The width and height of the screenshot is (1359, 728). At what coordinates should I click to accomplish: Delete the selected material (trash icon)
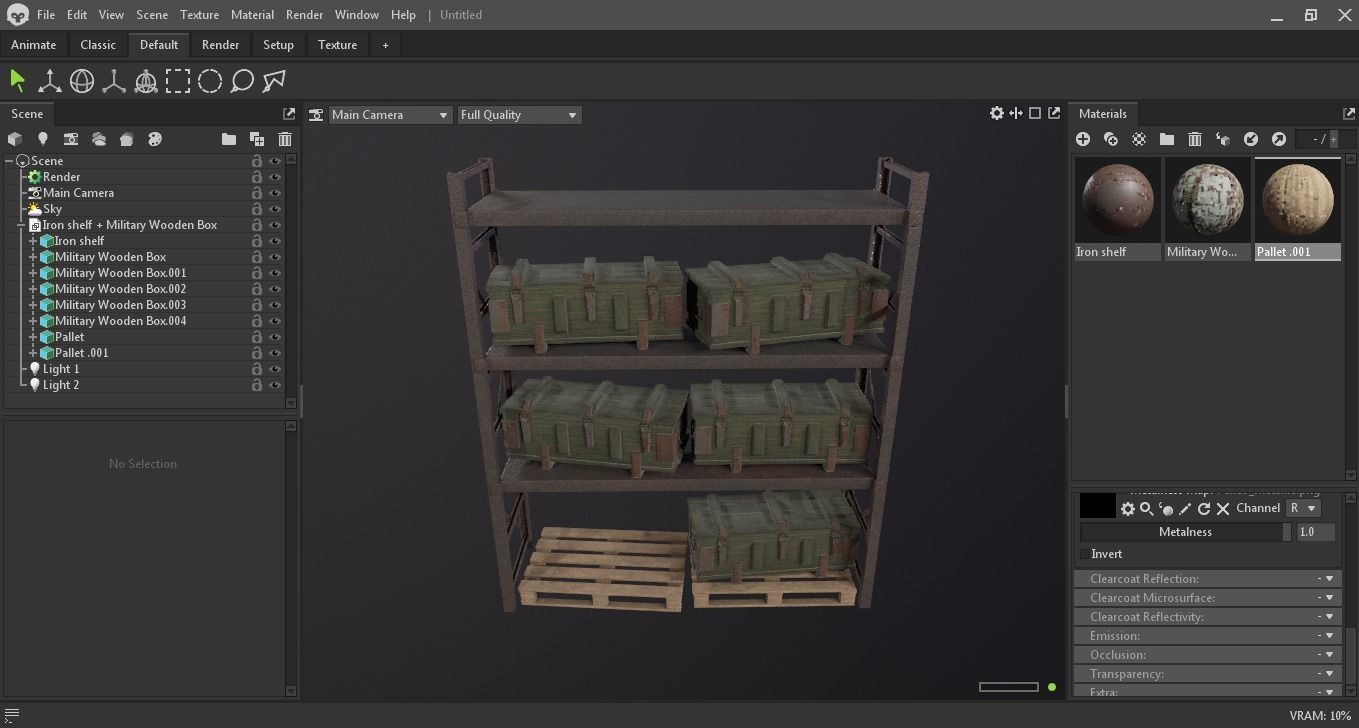point(1195,139)
